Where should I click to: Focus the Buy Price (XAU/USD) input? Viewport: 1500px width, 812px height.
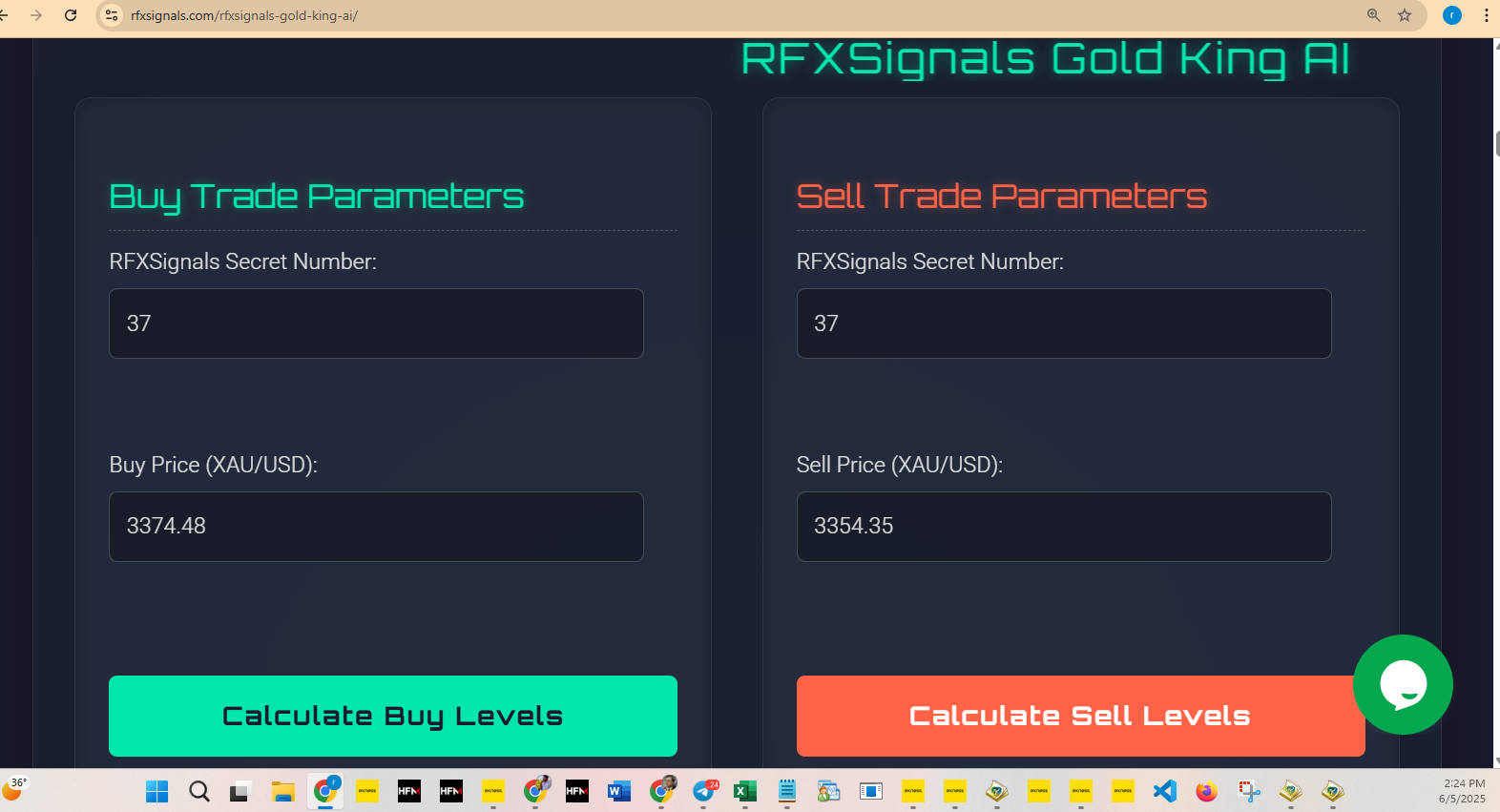click(376, 527)
